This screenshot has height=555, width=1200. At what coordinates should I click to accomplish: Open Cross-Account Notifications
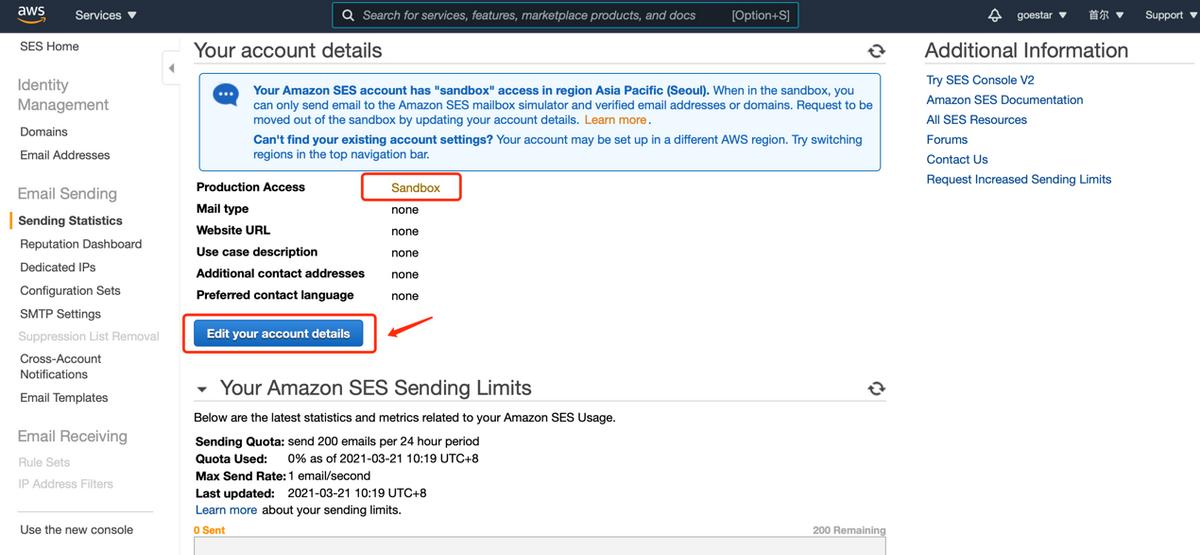tap(61, 366)
